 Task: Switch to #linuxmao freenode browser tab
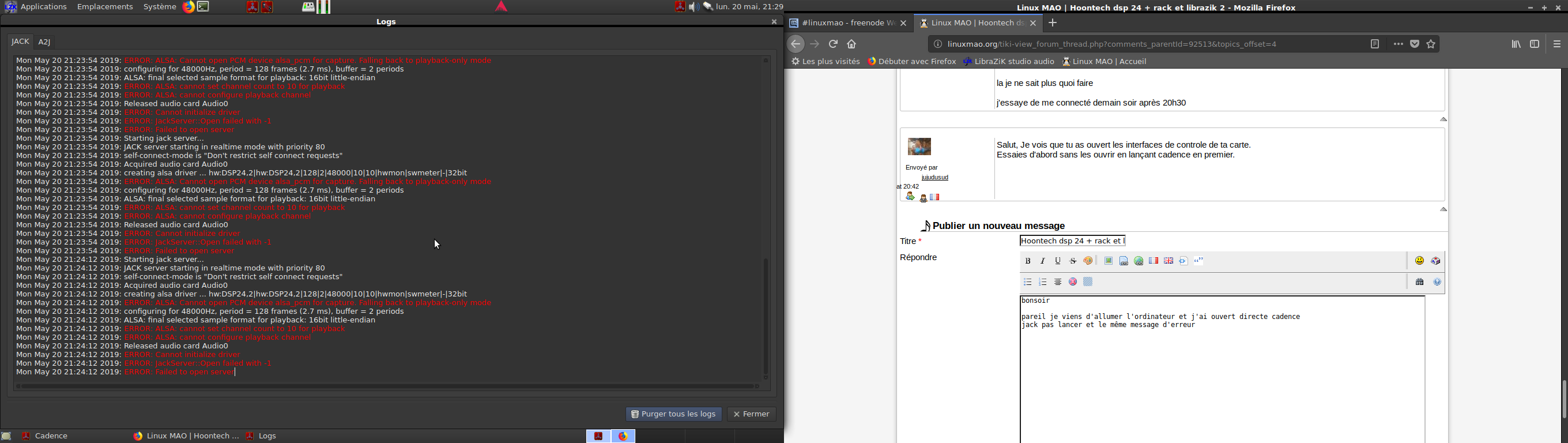click(849, 23)
